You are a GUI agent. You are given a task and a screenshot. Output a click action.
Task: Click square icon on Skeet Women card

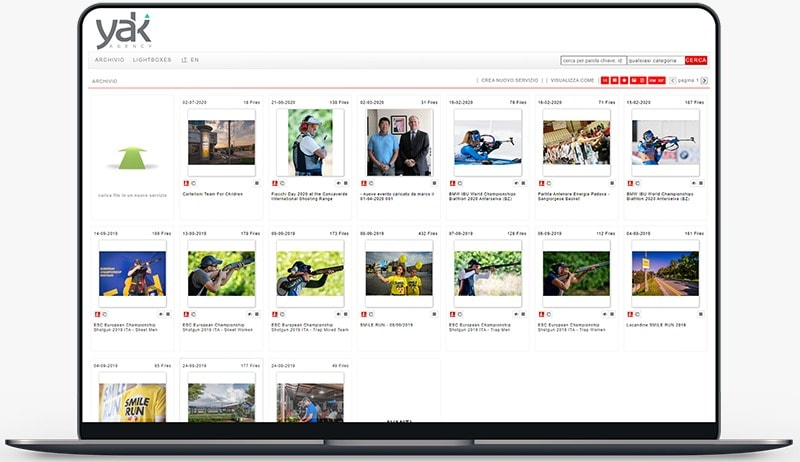(x=257, y=314)
